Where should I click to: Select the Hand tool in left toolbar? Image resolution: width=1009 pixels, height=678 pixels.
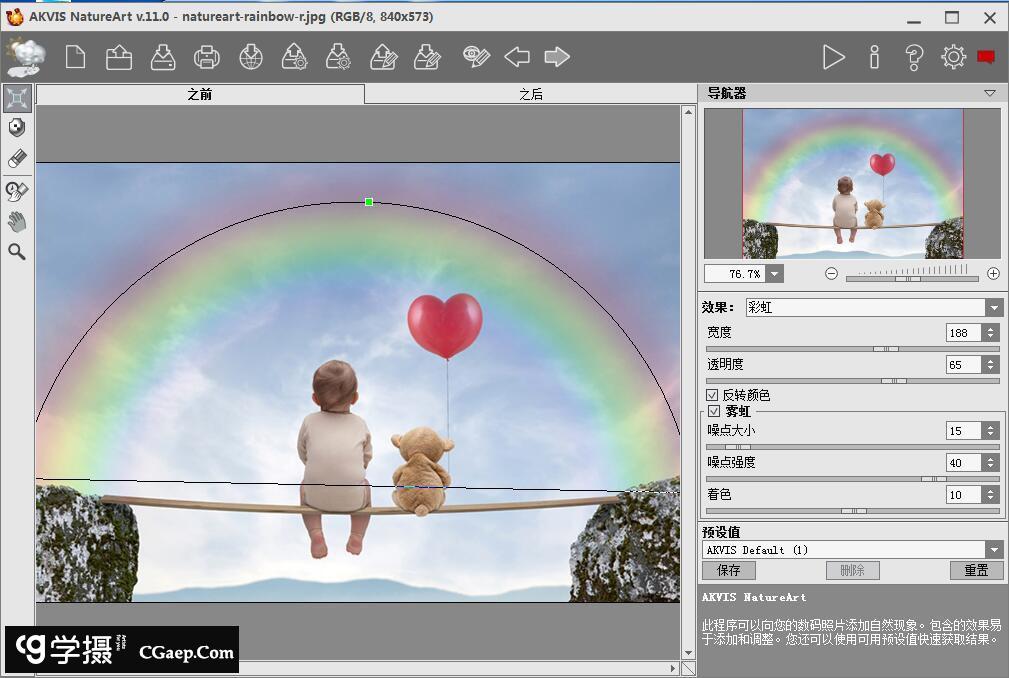[17, 221]
